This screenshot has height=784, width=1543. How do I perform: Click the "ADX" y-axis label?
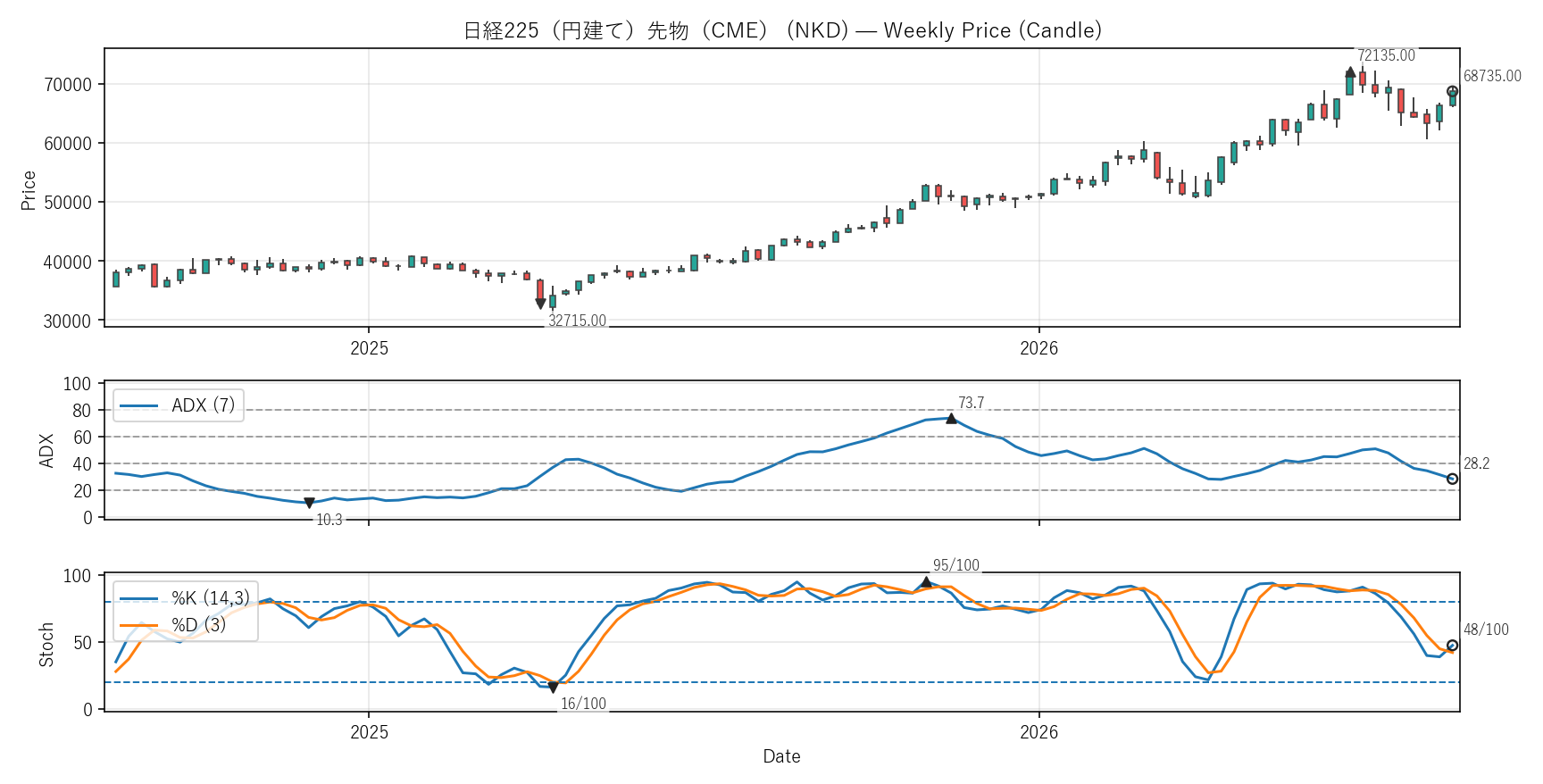tap(46, 450)
